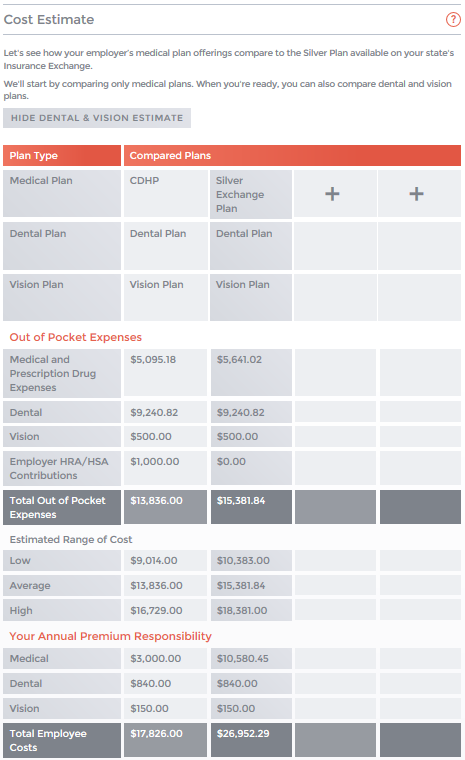Add a third plan using the first plus icon
The width and height of the screenshot is (465, 760).
[x=332, y=194]
